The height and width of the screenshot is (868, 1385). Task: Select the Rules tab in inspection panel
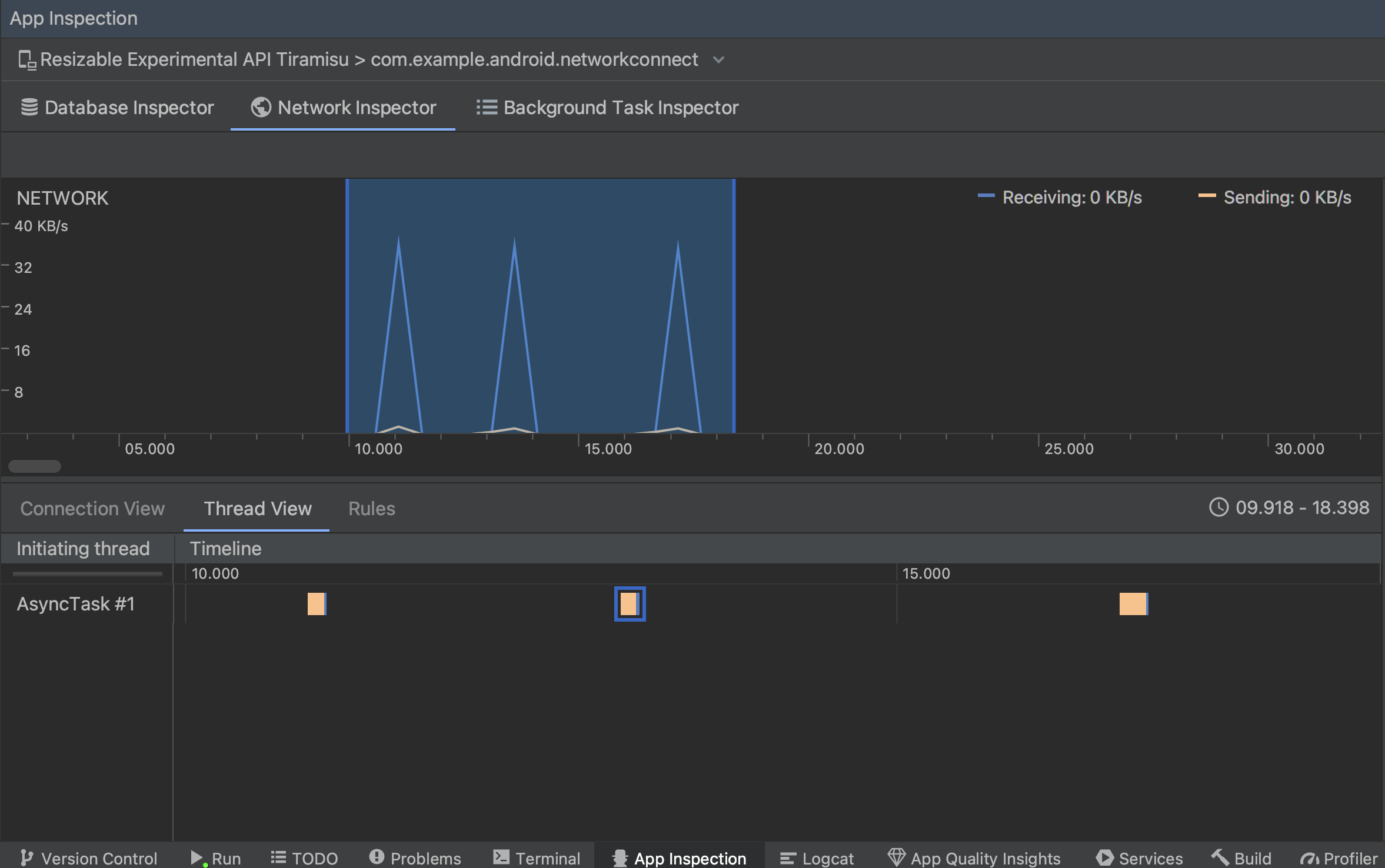pyautogui.click(x=372, y=508)
